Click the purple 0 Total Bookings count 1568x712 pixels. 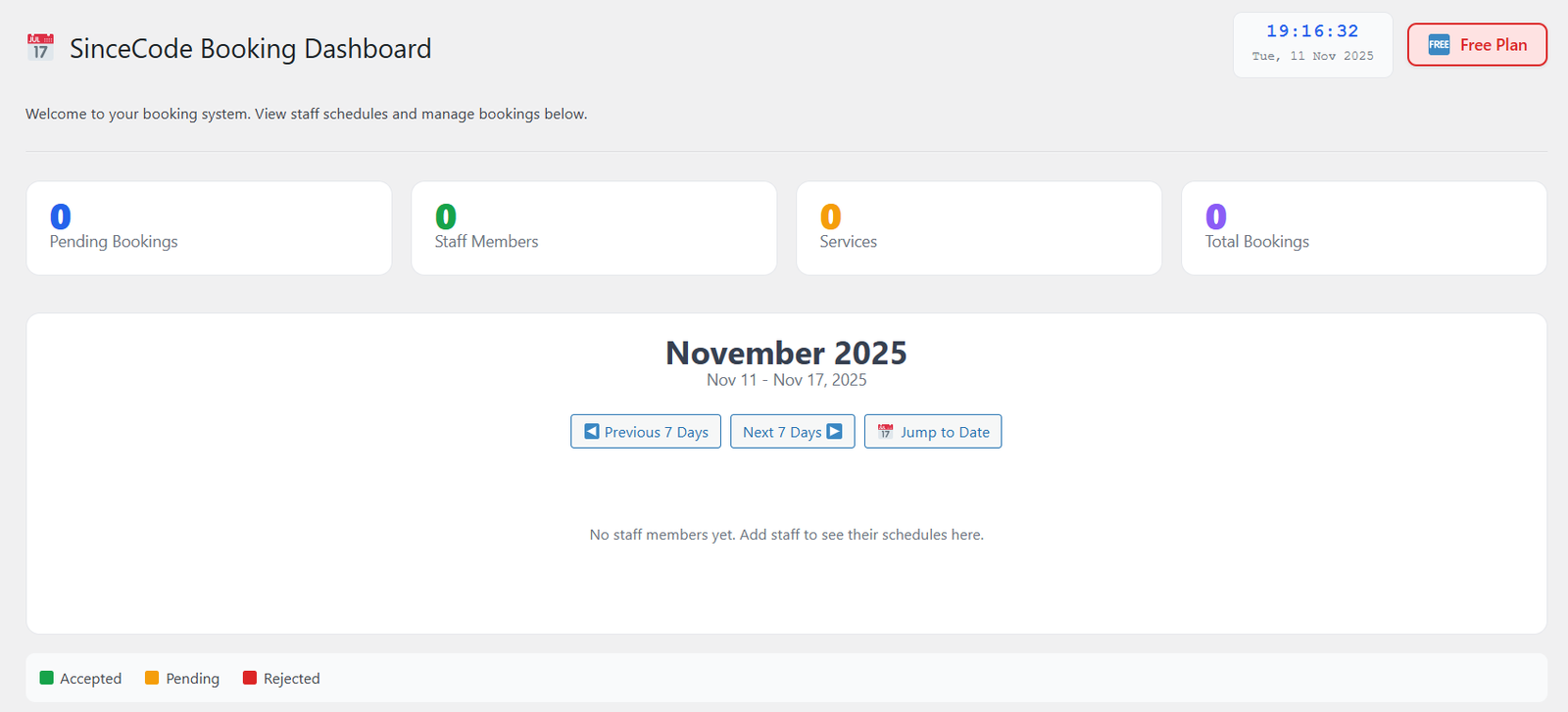click(x=1216, y=216)
